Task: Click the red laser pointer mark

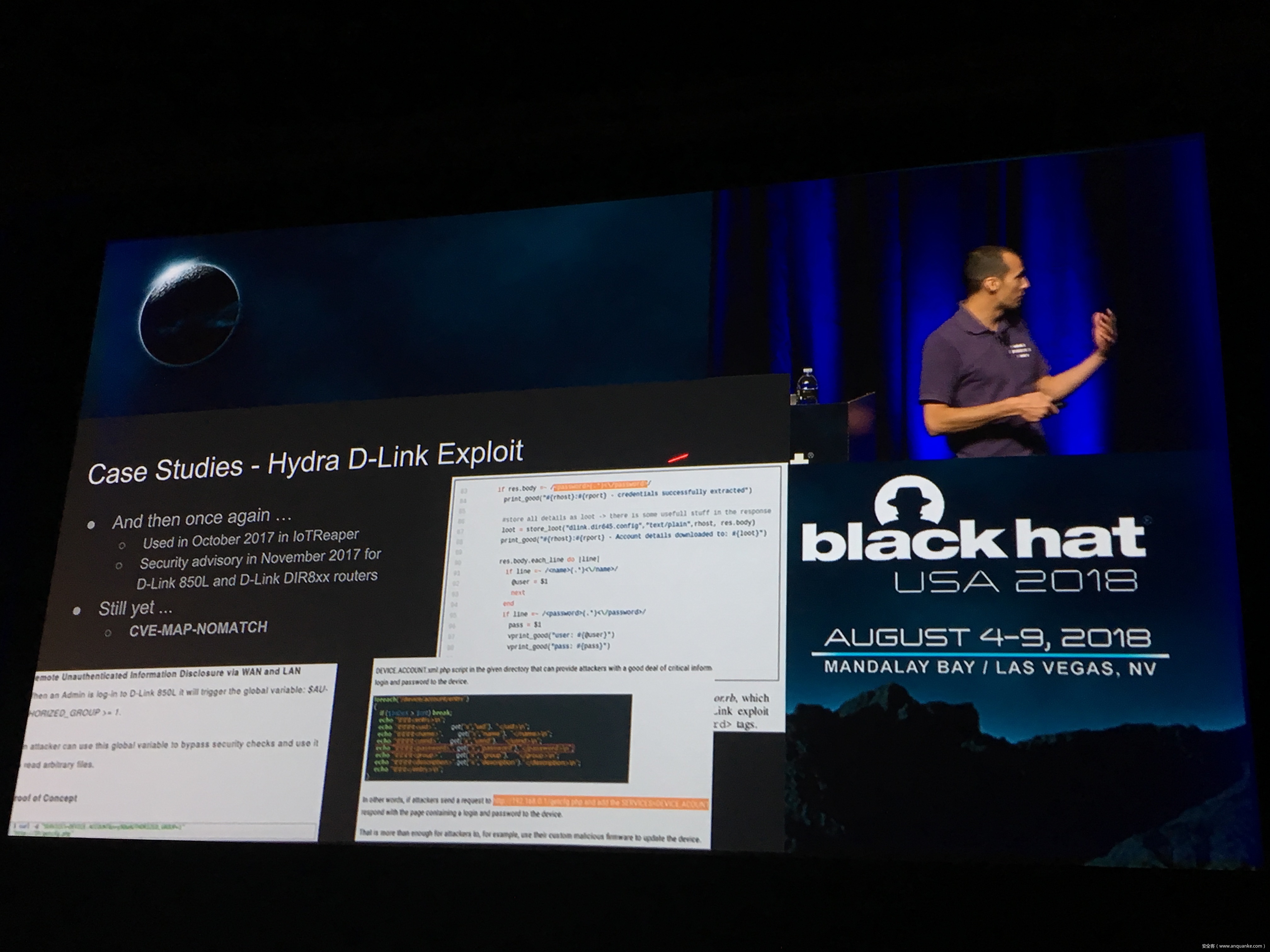Action: (678, 458)
